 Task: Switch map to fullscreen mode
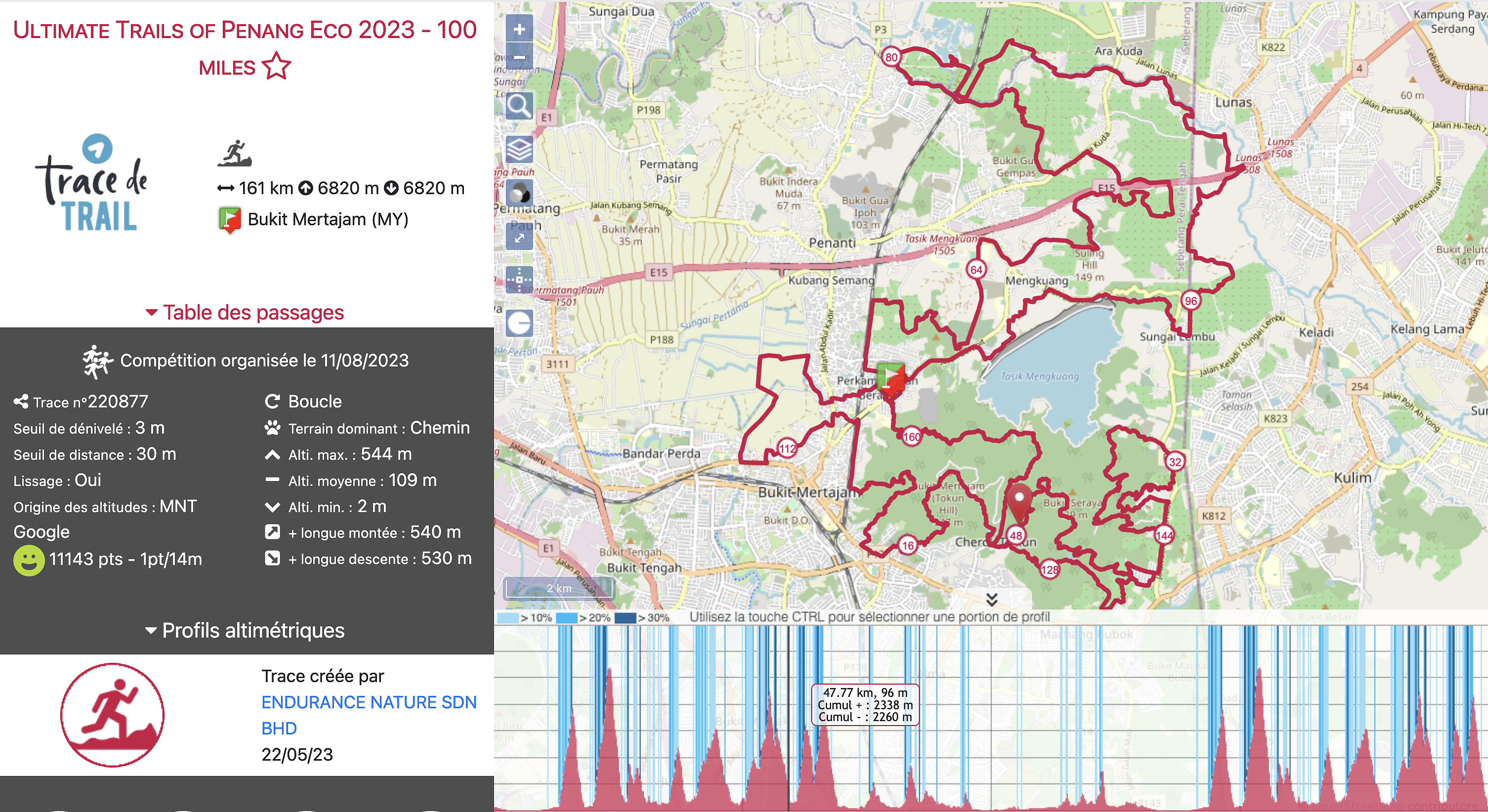pyautogui.click(x=519, y=238)
